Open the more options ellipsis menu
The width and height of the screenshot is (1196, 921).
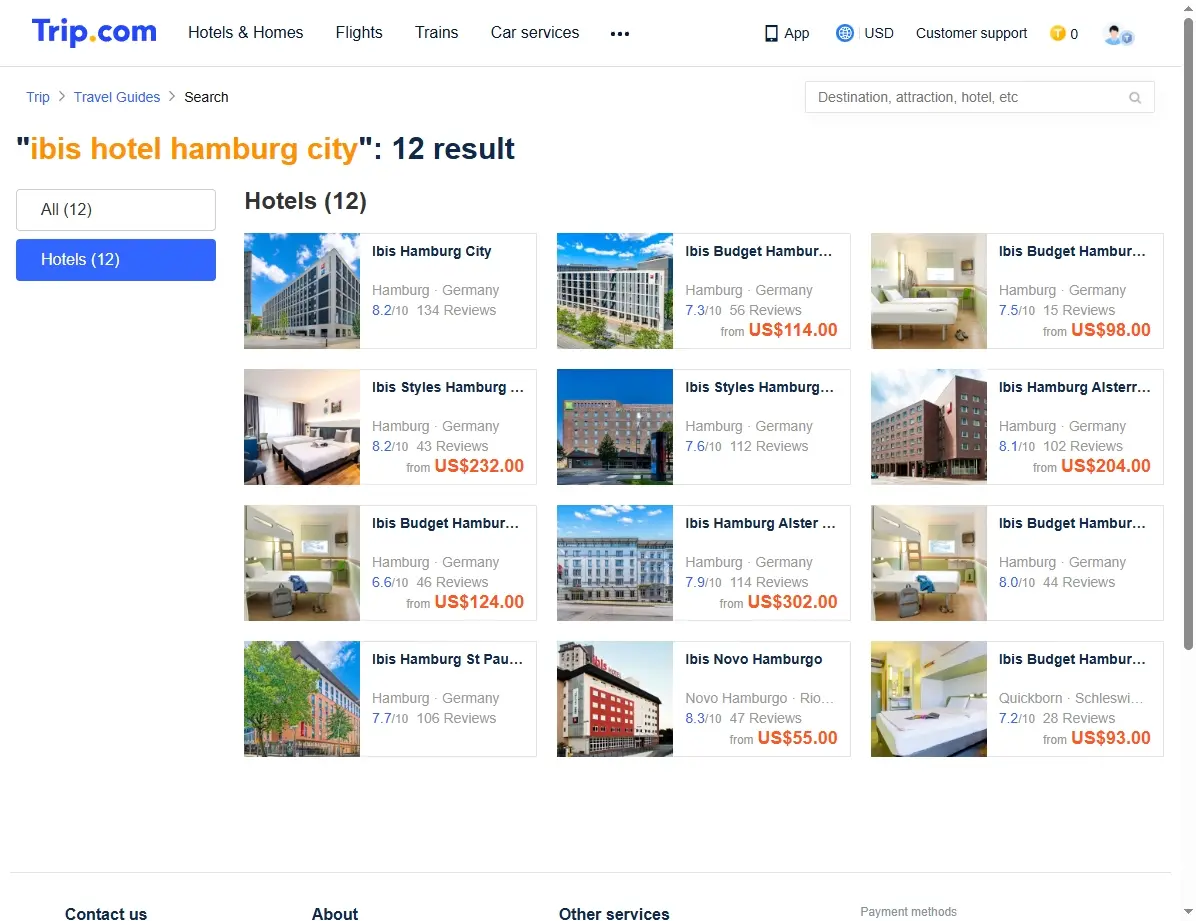pyautogui.click(x=620, y=34)
